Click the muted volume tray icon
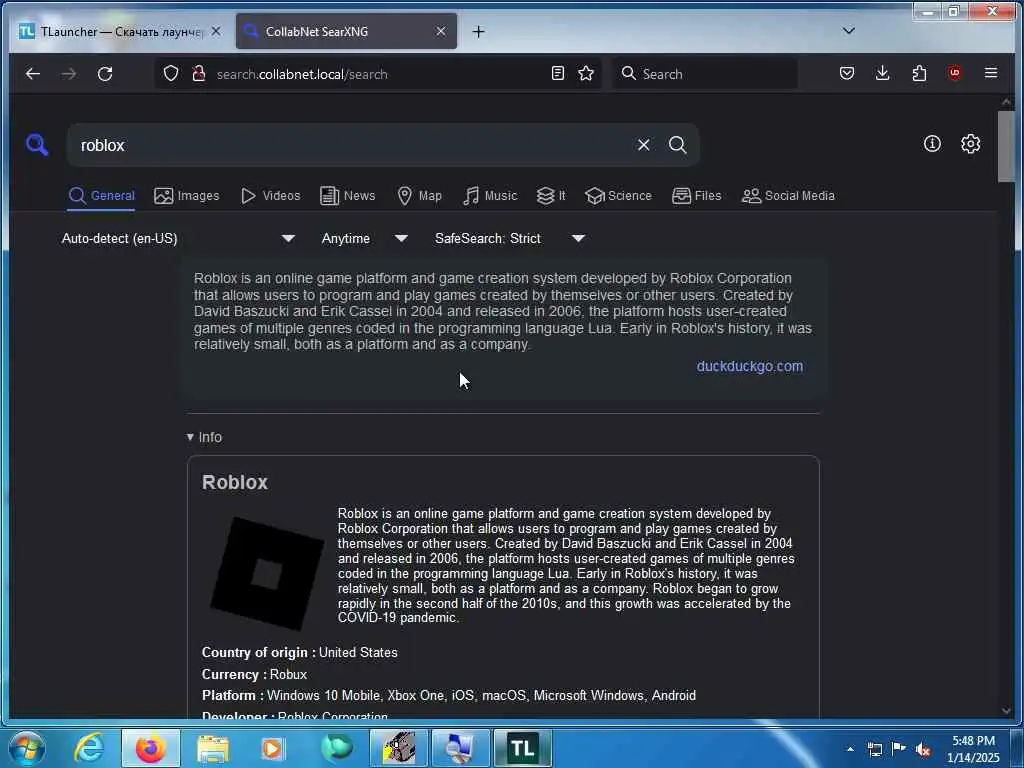The height and width of the screenshot is (768, 1024). coord(922,749)
